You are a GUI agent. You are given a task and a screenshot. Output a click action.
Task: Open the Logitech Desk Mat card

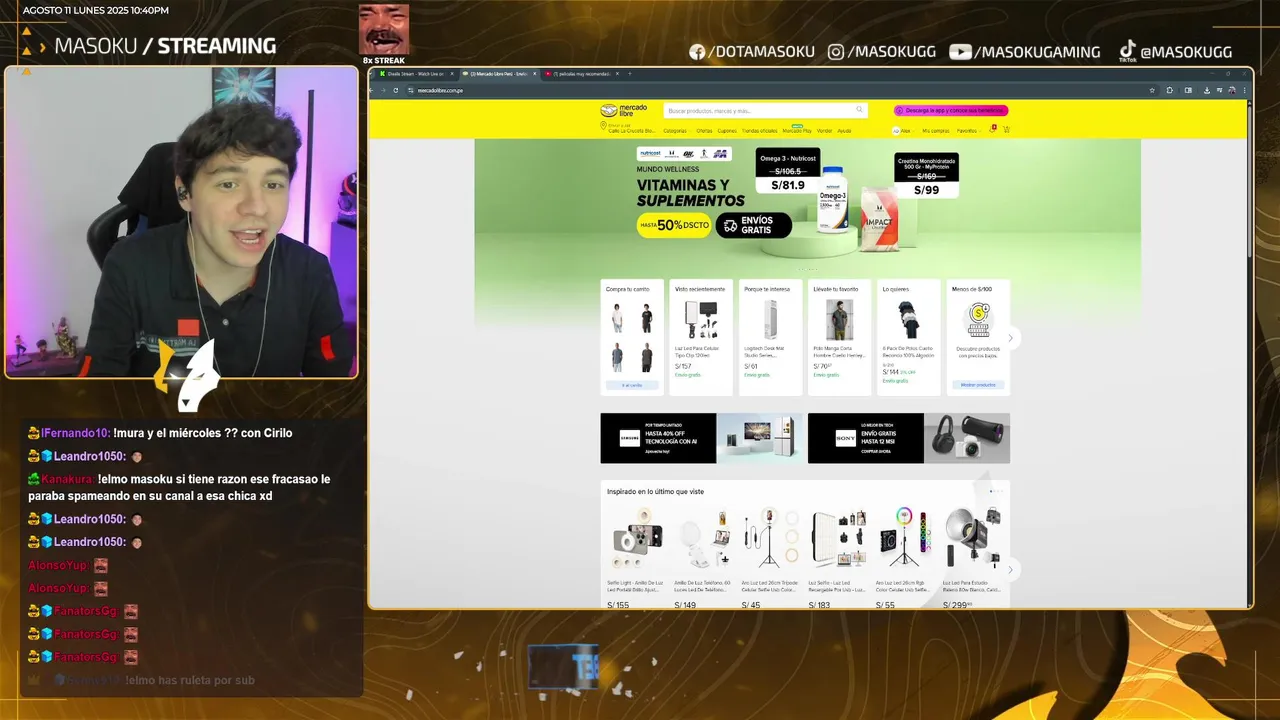(770, 337)
